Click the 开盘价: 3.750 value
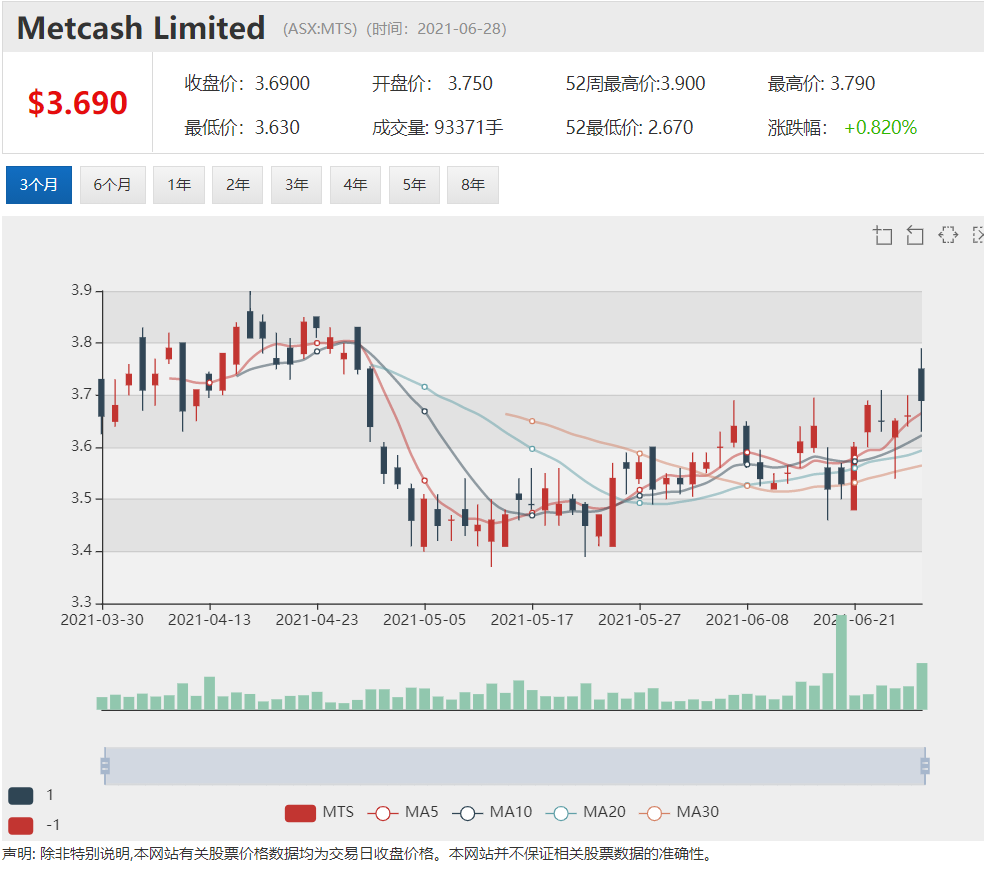986x869 pixels. point(433,84)
